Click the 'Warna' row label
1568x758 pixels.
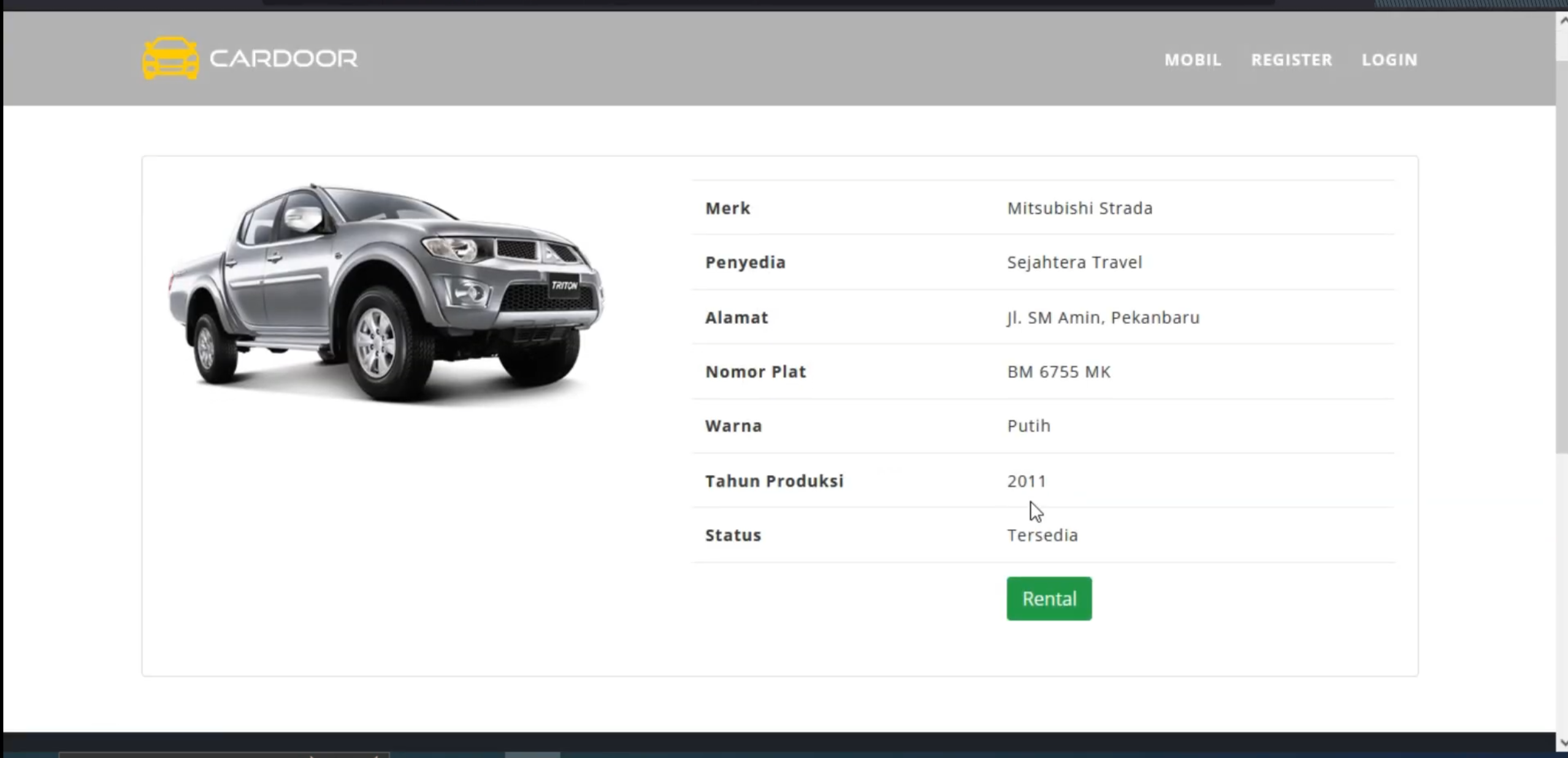click(x=733, y=426)
